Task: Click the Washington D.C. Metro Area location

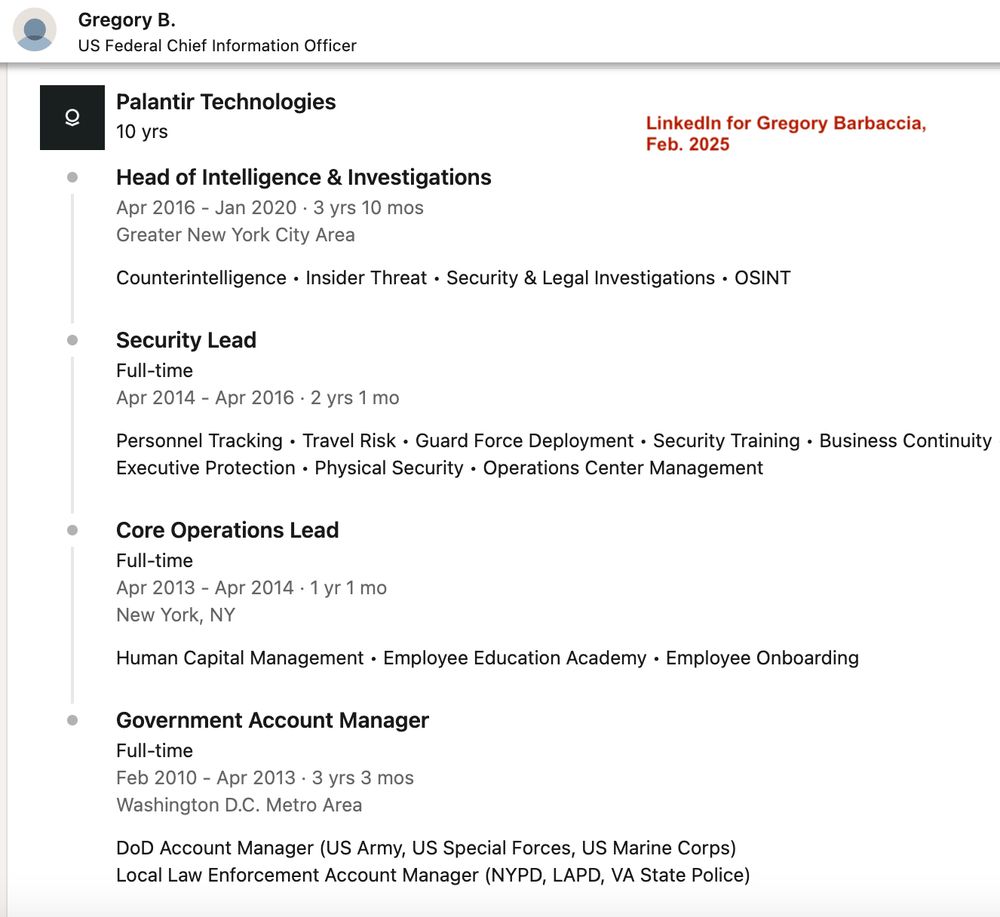Action: click(239, 805)
